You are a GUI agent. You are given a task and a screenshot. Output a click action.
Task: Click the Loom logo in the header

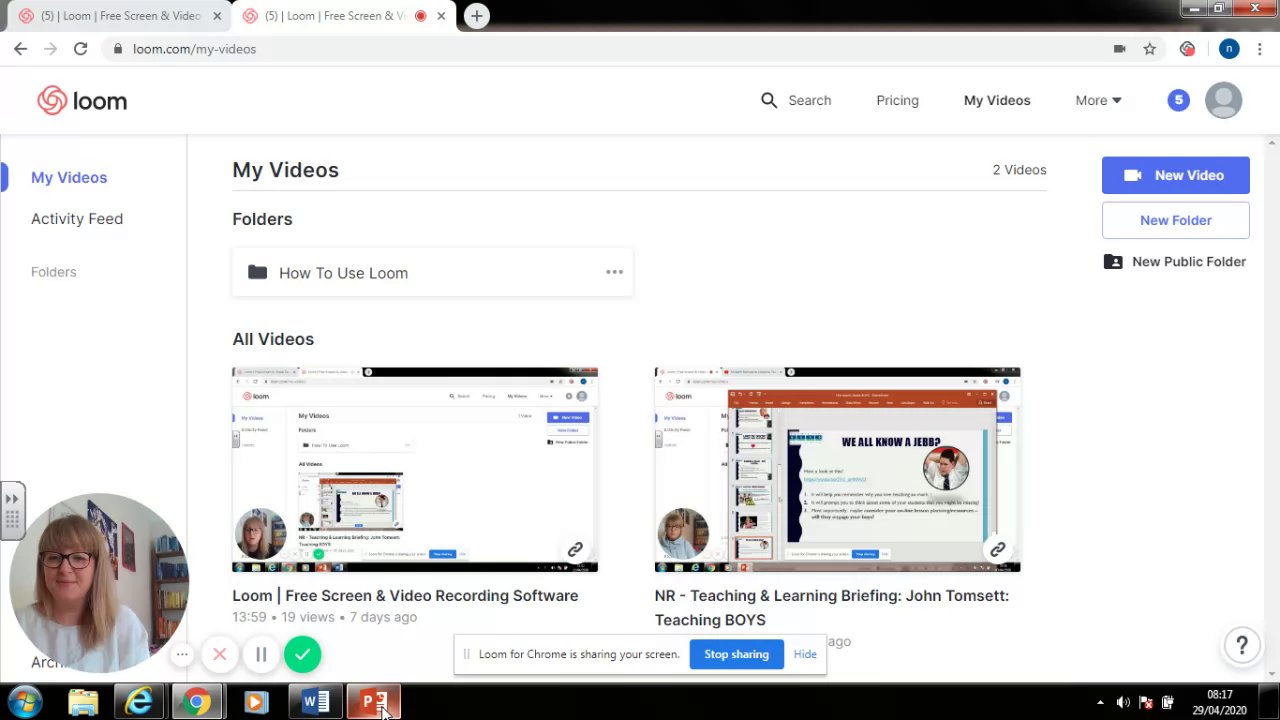tap(82, 100)
